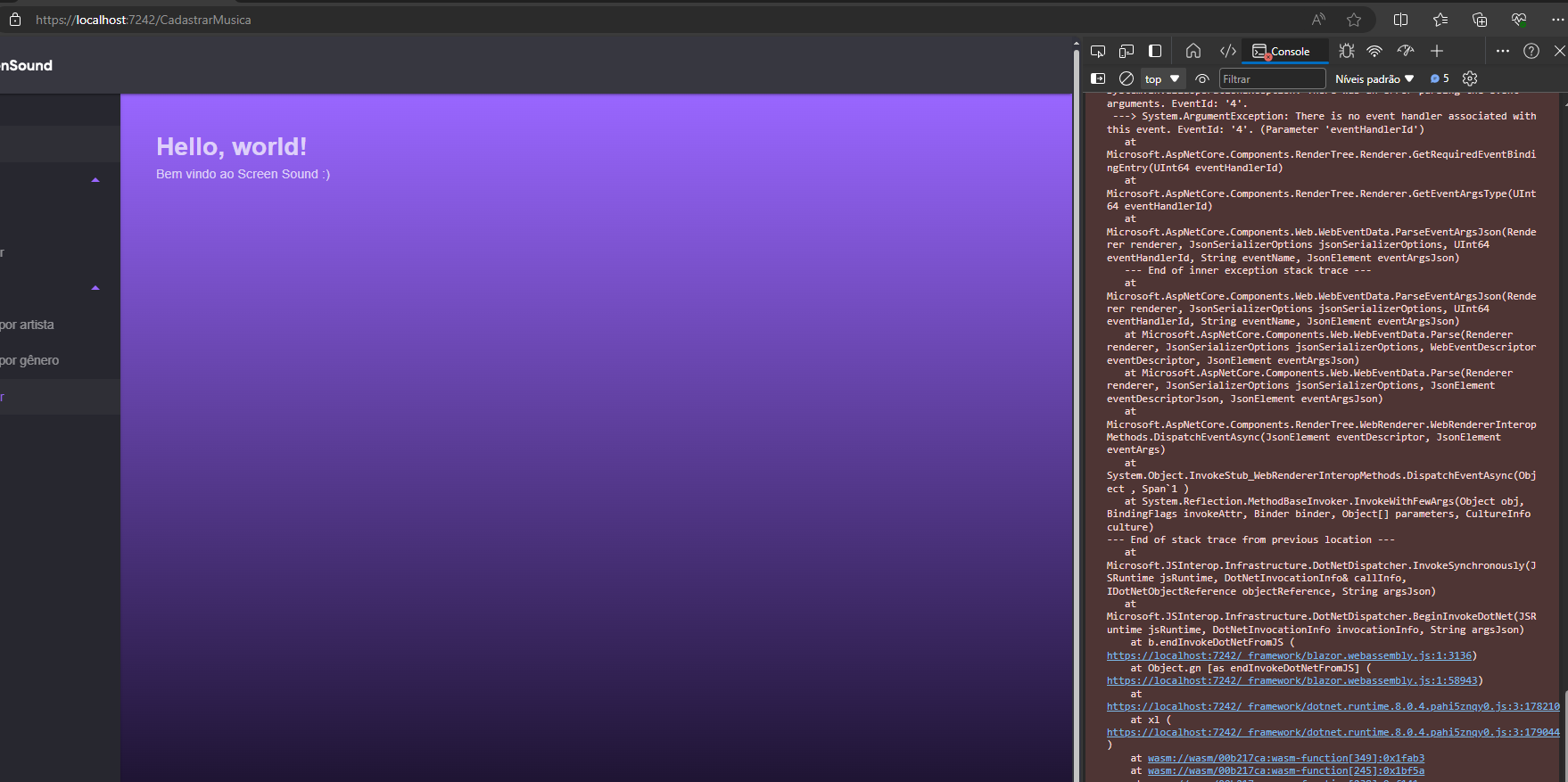Open browser settings and more menu
The height and width of the screenshot is (782, 1568).
(x=1557, y=20)
